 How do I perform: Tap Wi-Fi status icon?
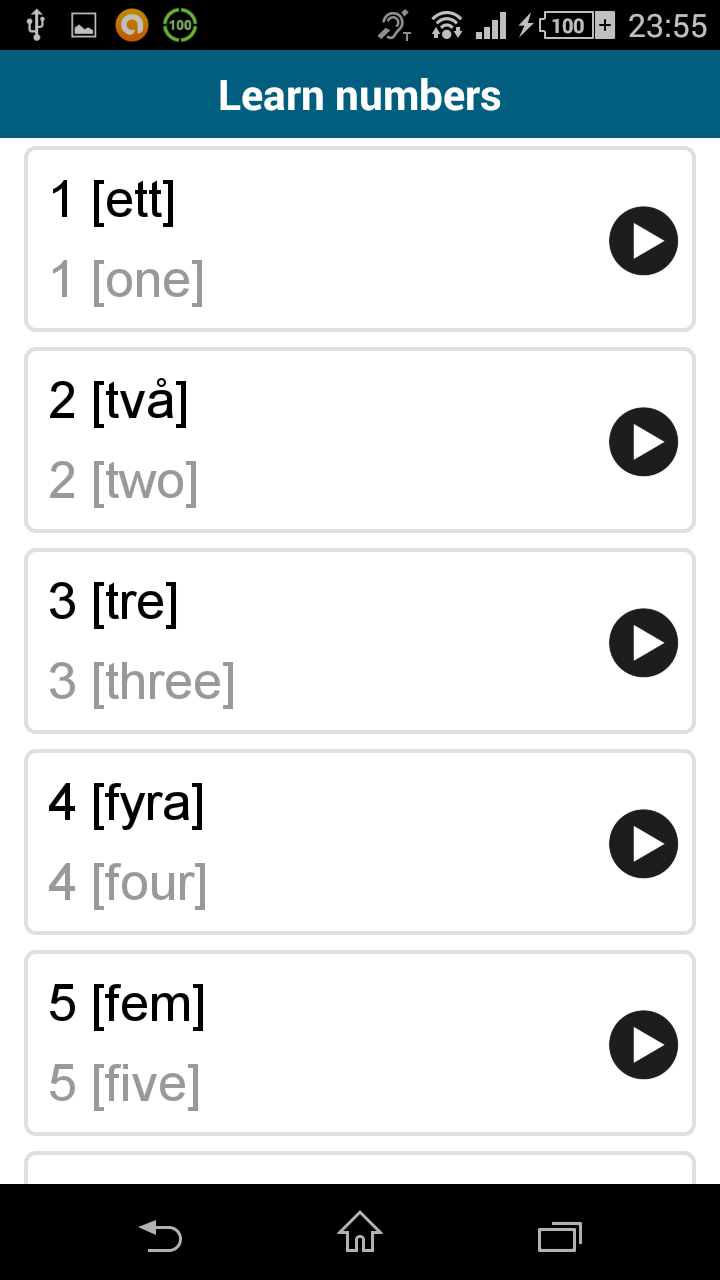[x=446, y=25]
